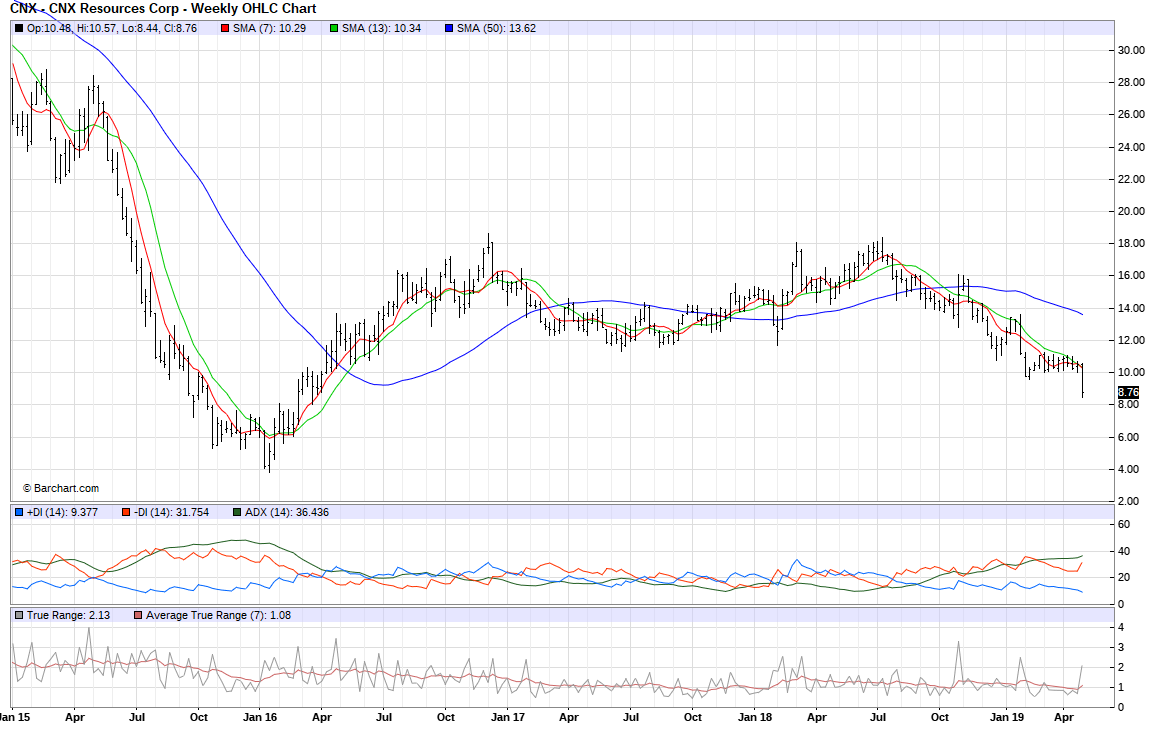The height and width of the screenshot is (748, 1156).
Task: Click the 16.00 price axis label
Action: click(1131, 276)
